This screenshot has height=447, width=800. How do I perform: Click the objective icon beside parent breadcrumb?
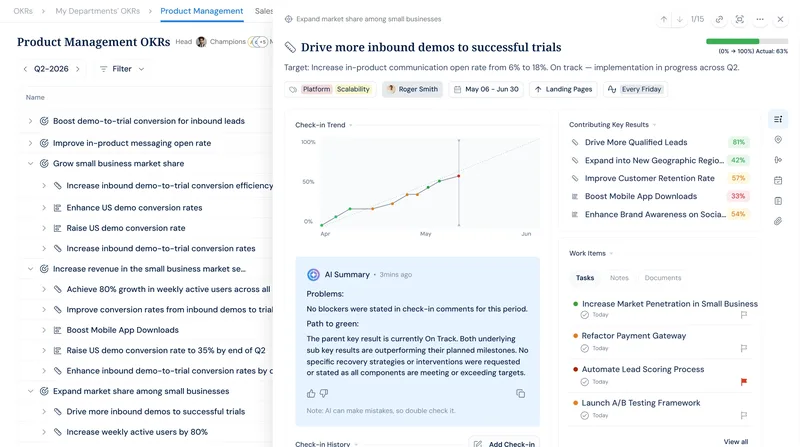click(289, 19)
